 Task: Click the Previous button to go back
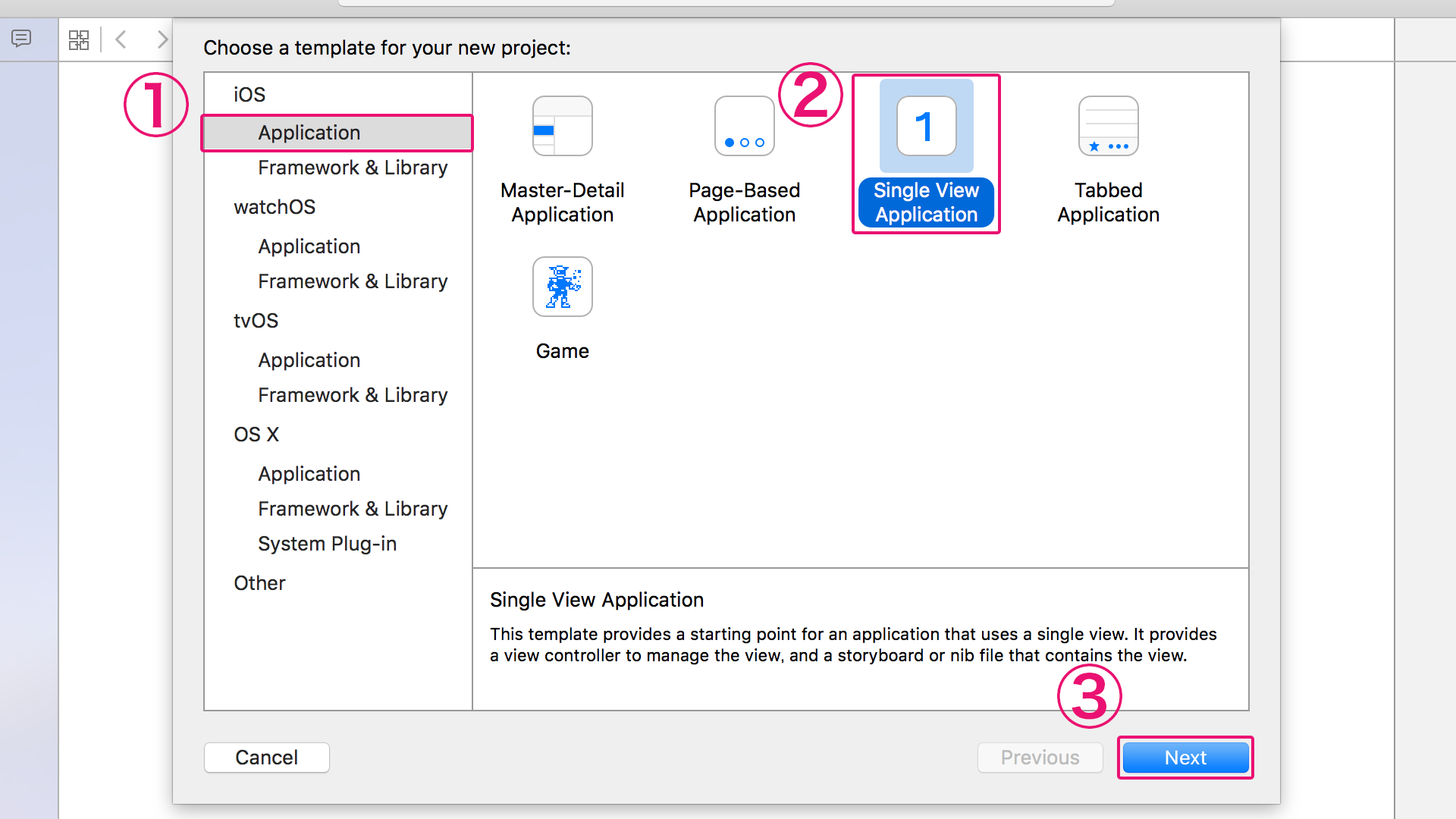click(1040, 757)
